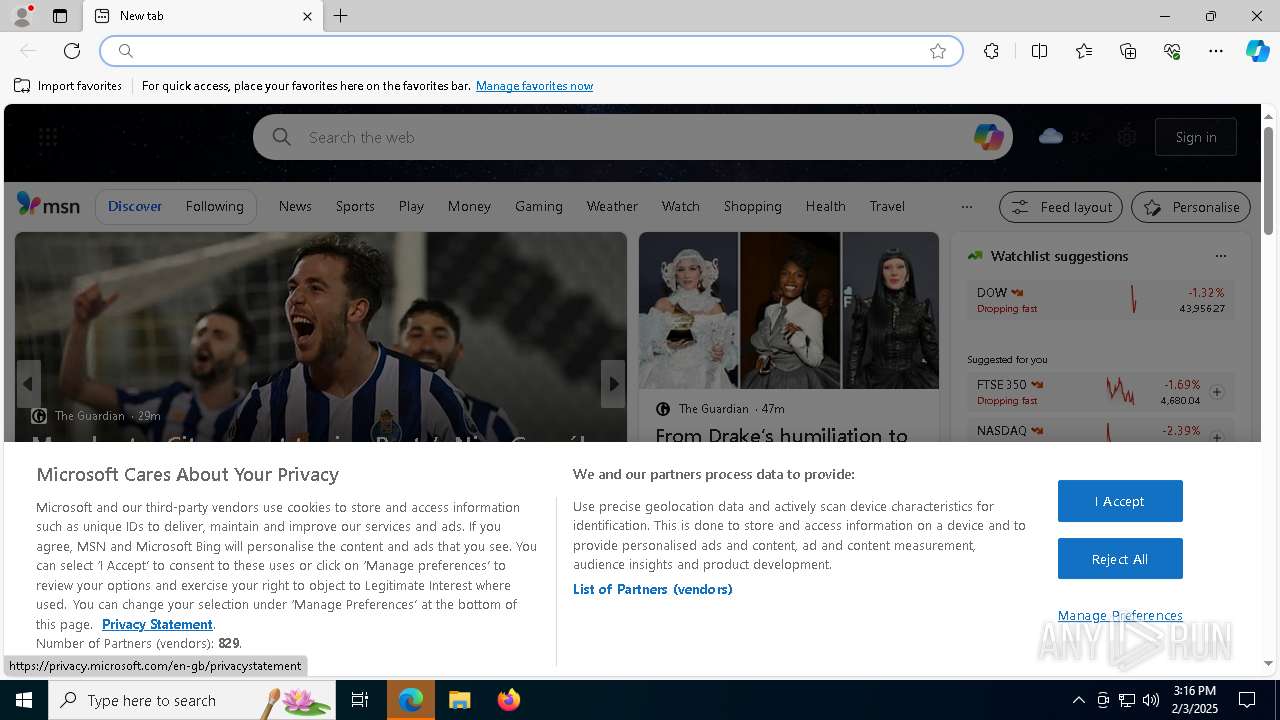This screenshot has height=720, width=1280.
Task: Click Import favorites
Action: pyautogui.click(x=68, y=86)
